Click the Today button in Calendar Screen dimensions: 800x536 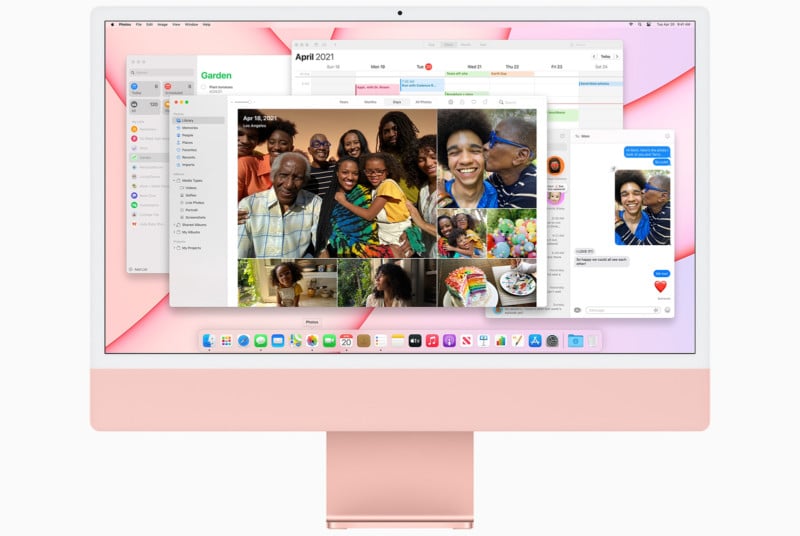606,57
